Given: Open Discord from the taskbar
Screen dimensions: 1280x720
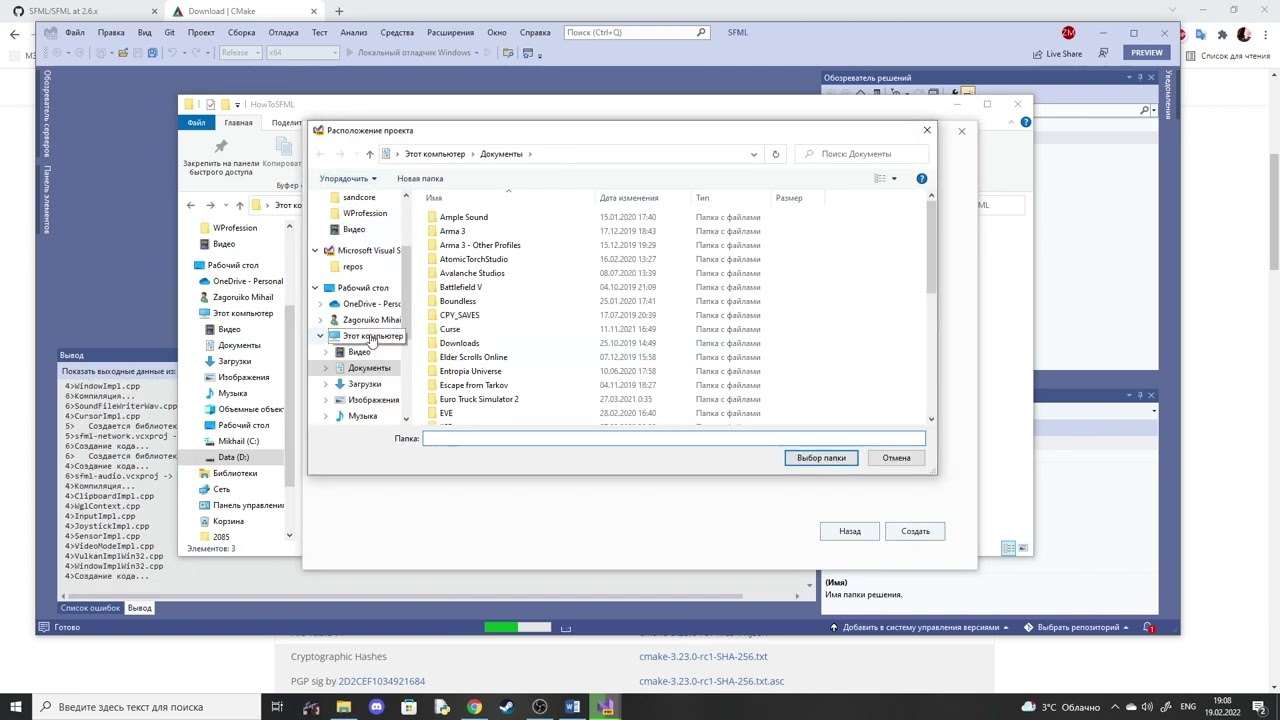Looking at the screenshot, I should (376, 707).
